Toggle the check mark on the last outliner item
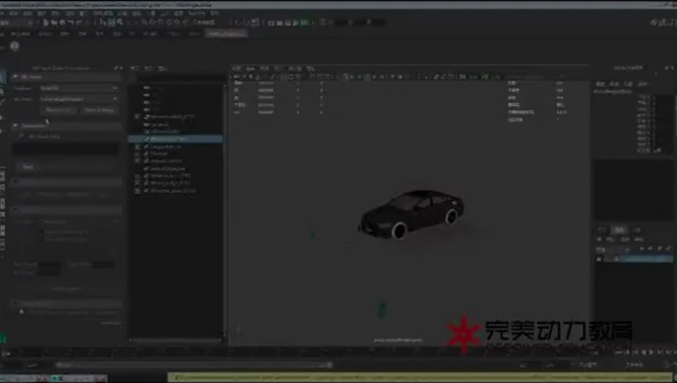 [146, 190]
